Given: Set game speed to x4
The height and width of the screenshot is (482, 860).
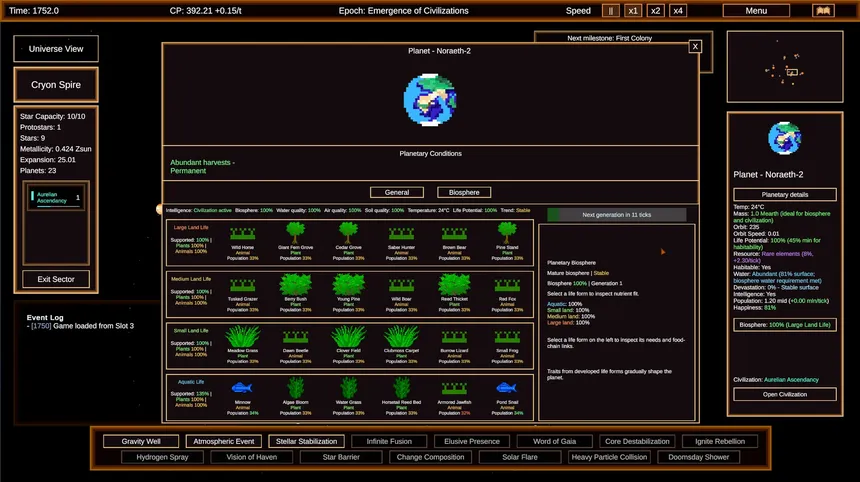Looking at the screenshot, I should click(678, 10).
